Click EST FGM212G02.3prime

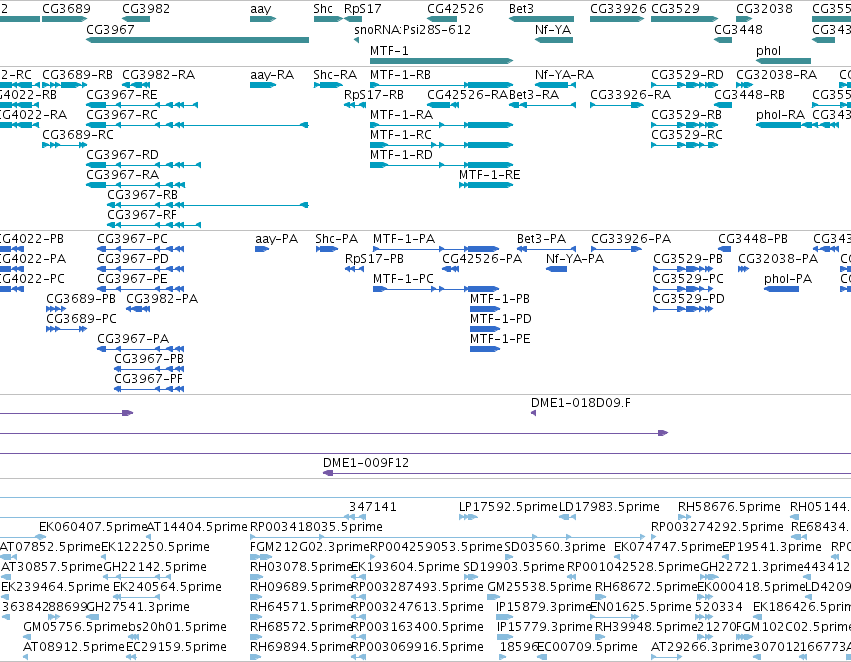(x=261, y=557)
